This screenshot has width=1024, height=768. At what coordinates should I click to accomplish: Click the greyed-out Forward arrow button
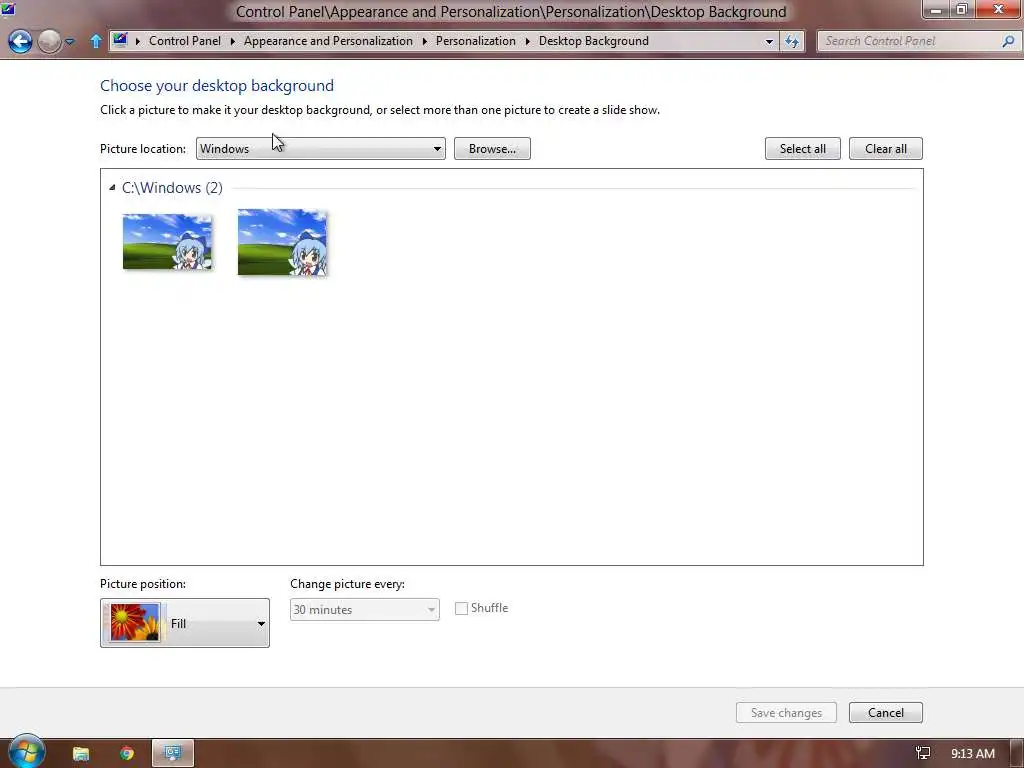click(x=50, y=41)
